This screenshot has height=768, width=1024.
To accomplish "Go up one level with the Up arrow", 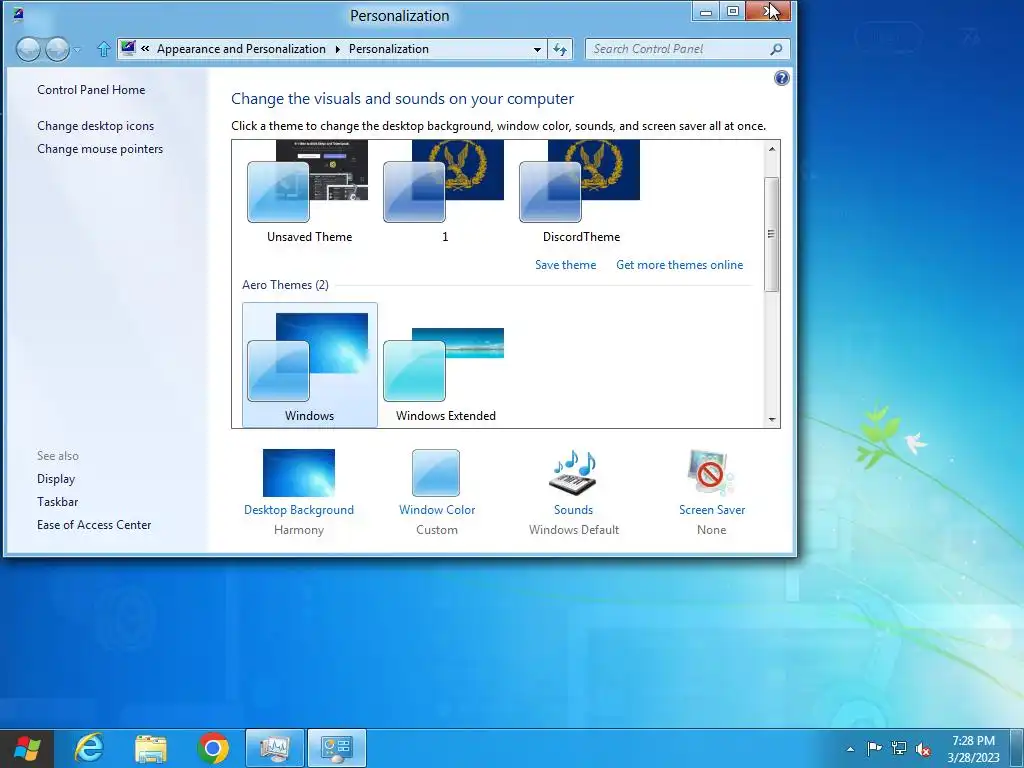I will point(103,49).
